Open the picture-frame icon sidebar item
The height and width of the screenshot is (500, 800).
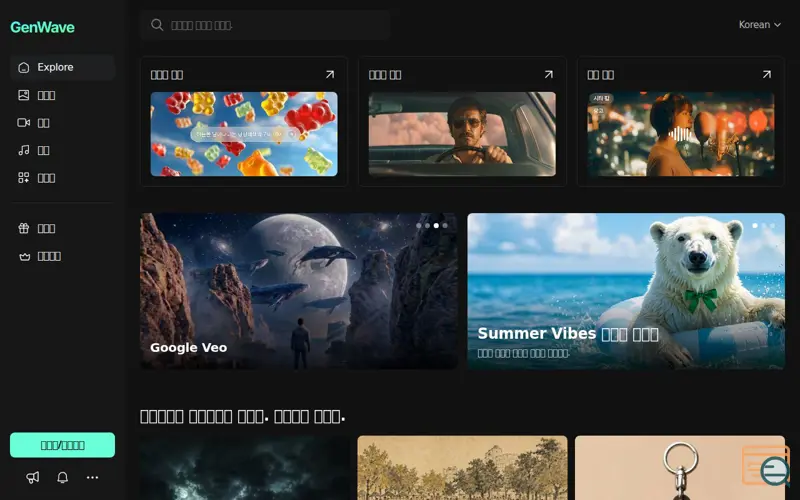62,95
